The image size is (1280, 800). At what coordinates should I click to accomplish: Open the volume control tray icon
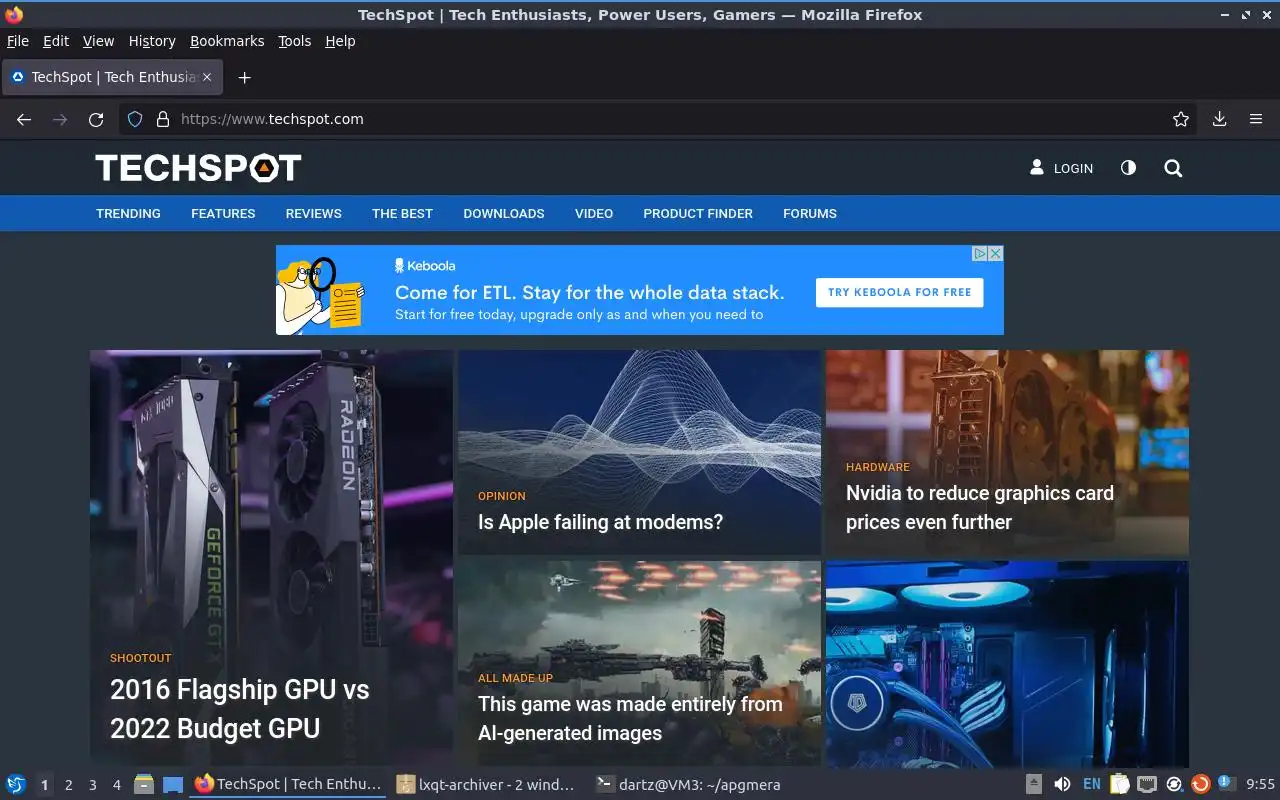point(1062,784)
